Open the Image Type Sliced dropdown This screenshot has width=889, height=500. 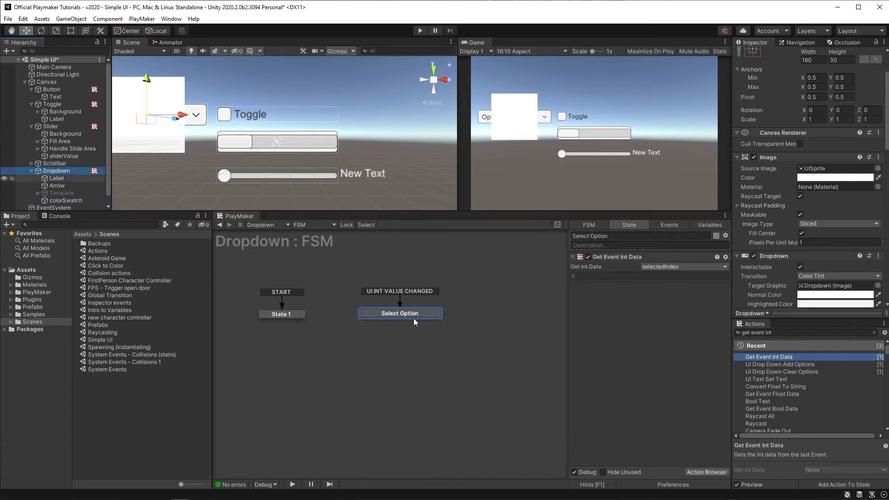click(x=839, y=224)
